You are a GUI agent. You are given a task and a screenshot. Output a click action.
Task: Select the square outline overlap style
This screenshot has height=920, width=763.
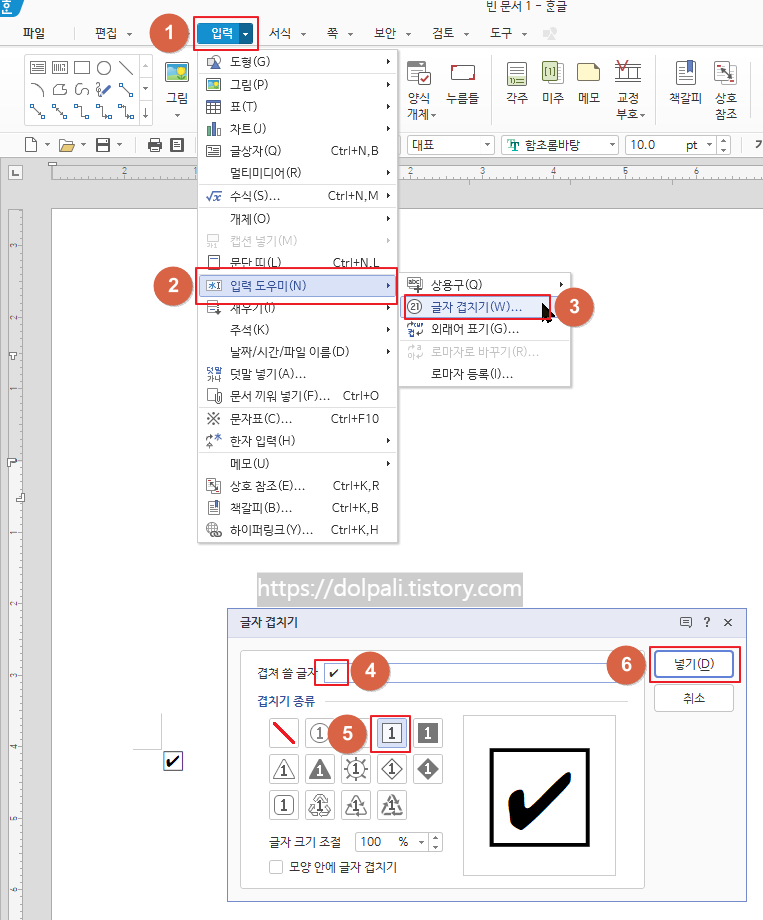click(x=391, y=733)
